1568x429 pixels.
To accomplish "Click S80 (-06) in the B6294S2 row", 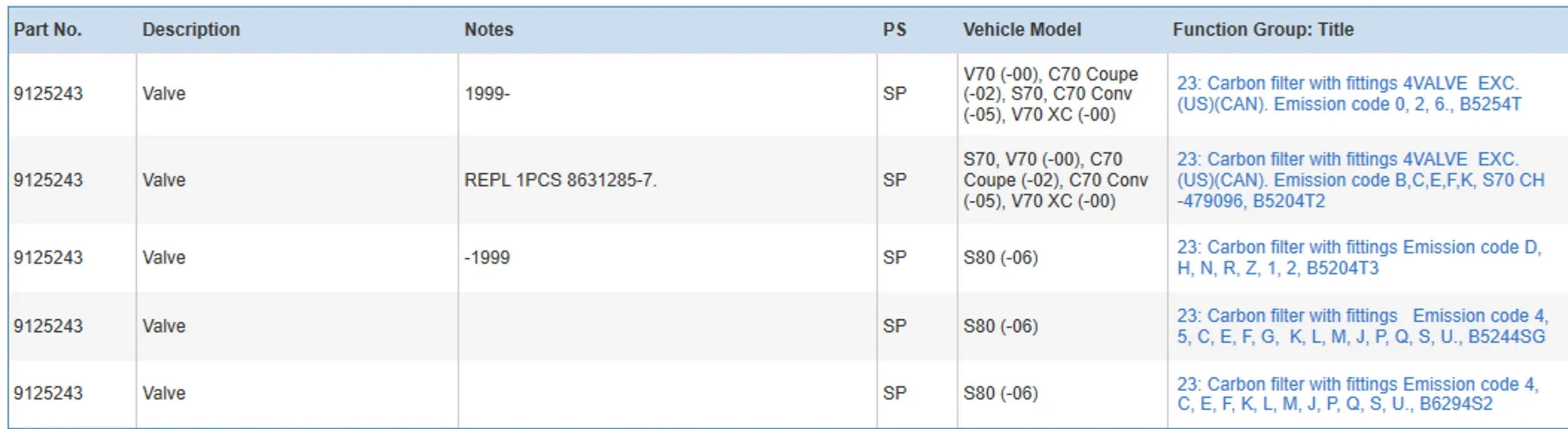I will [1000, 393].
